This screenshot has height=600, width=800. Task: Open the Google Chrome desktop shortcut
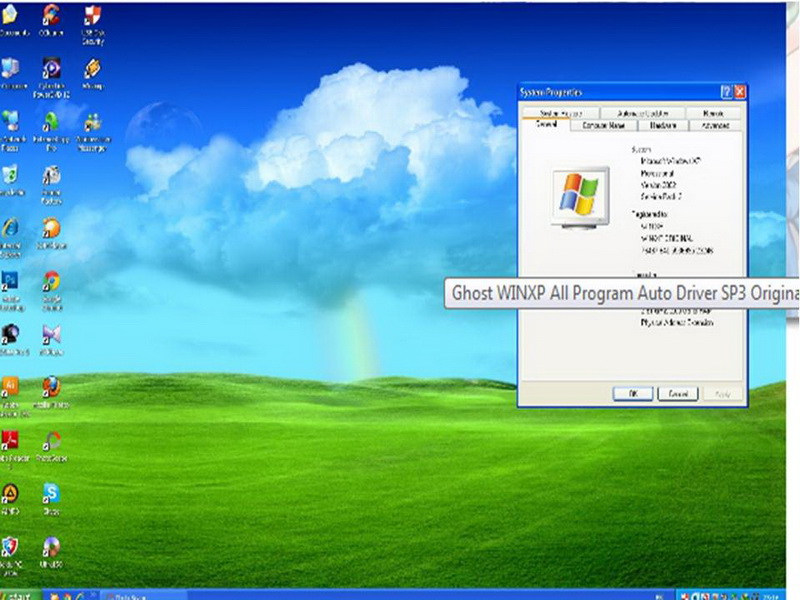point(51,282)
